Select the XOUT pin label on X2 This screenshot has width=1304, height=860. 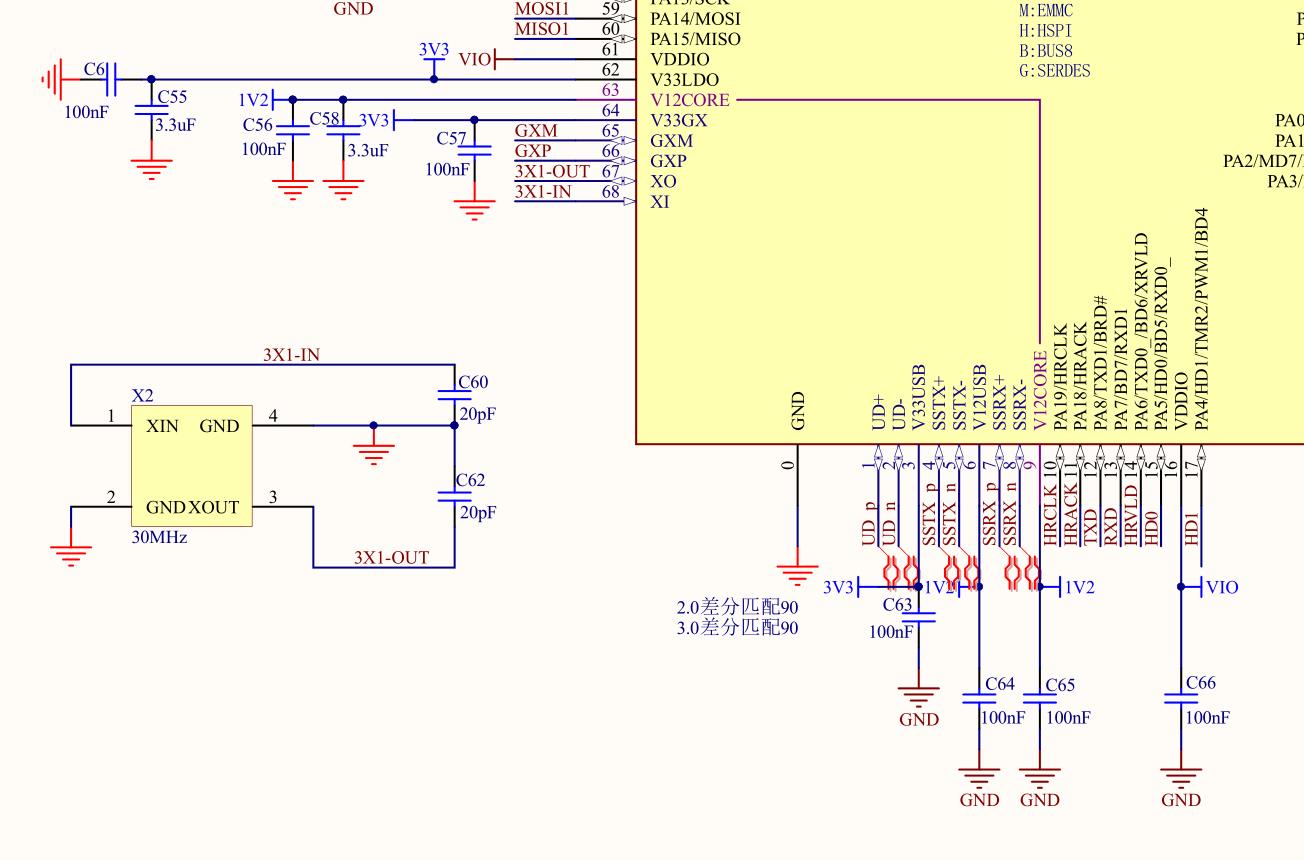(x=214, y=507)
